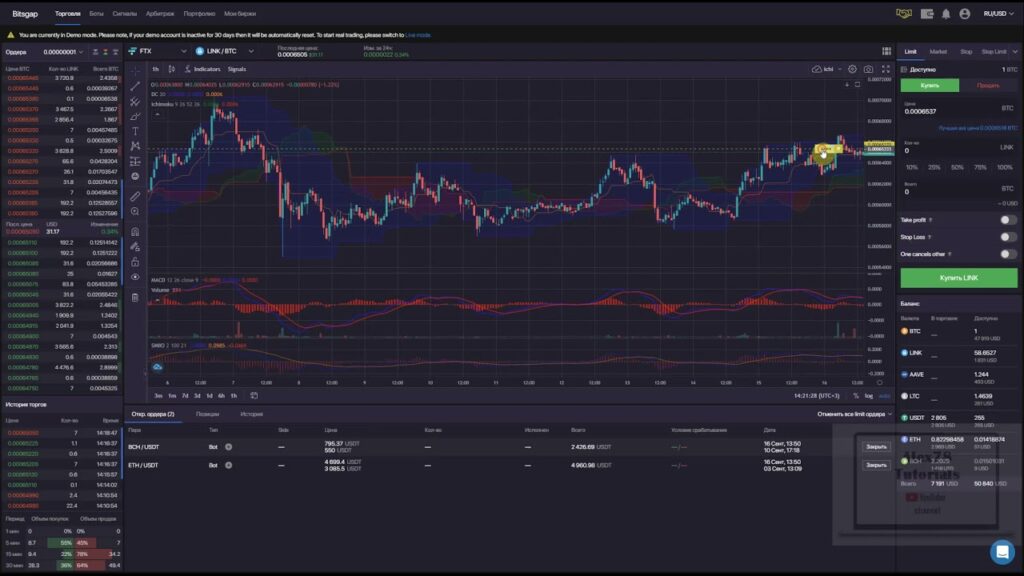Switch to the Market order tab
This screenshot has height=576, width=1024.
point(938,50)
